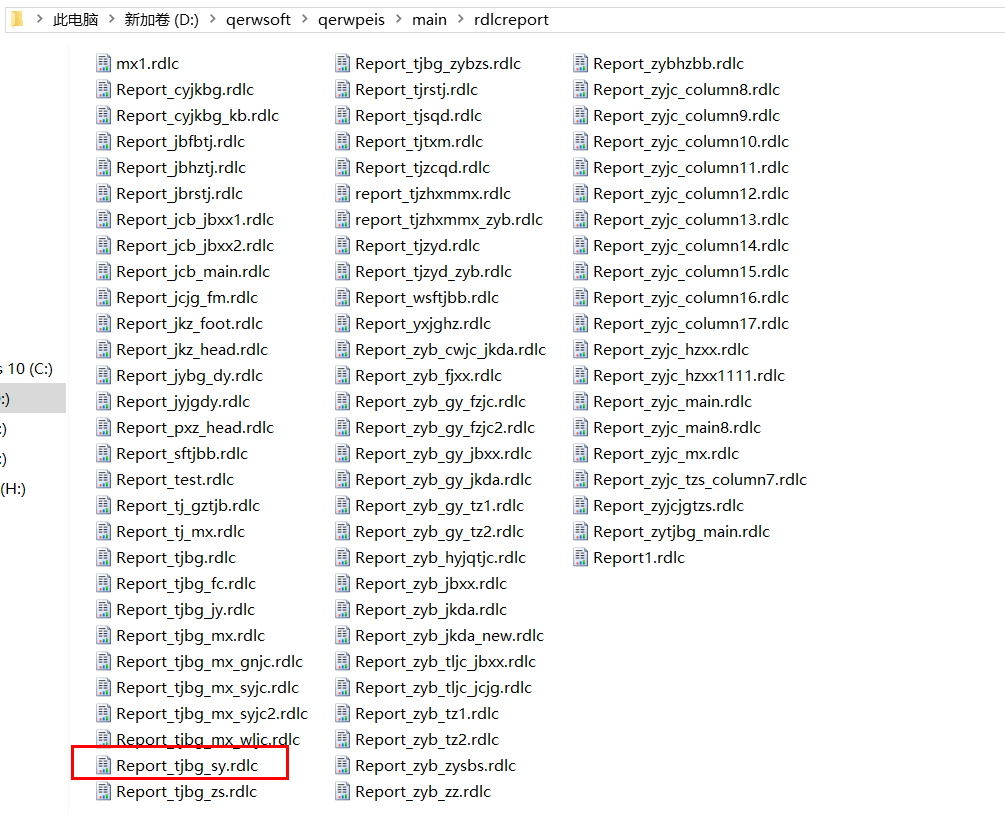Click the Report_tjbg_zs.rdlc file icon
The image size is (1005, 832).
[x=103, y=792]
